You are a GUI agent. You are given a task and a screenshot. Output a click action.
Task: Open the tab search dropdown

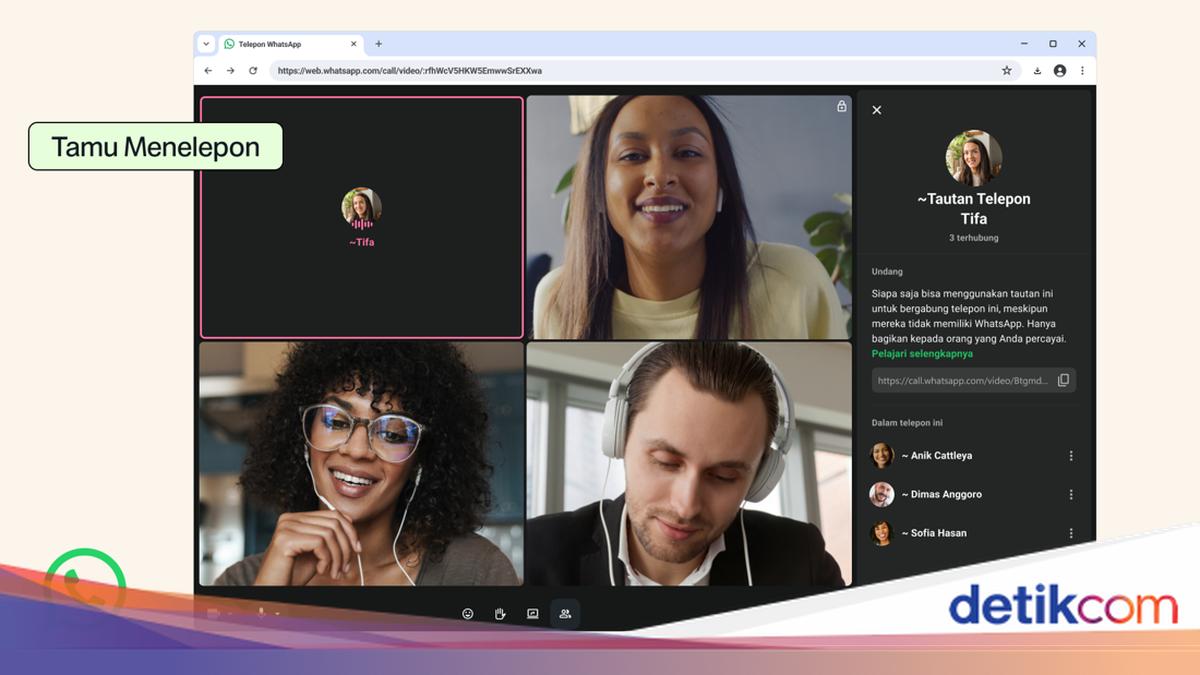[x=206, y=44]
